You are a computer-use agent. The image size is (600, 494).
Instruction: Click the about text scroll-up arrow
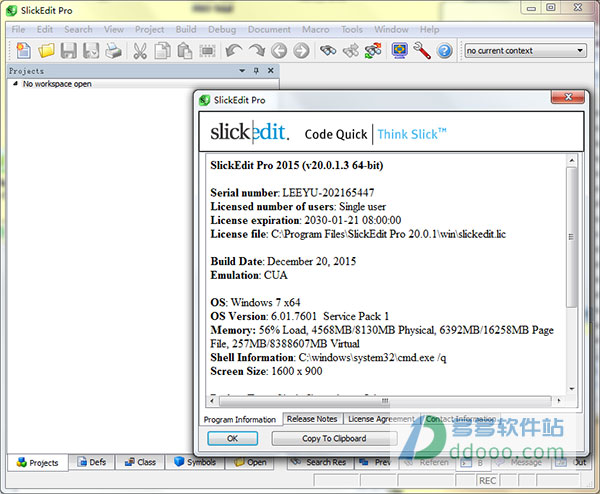[572, 160]
